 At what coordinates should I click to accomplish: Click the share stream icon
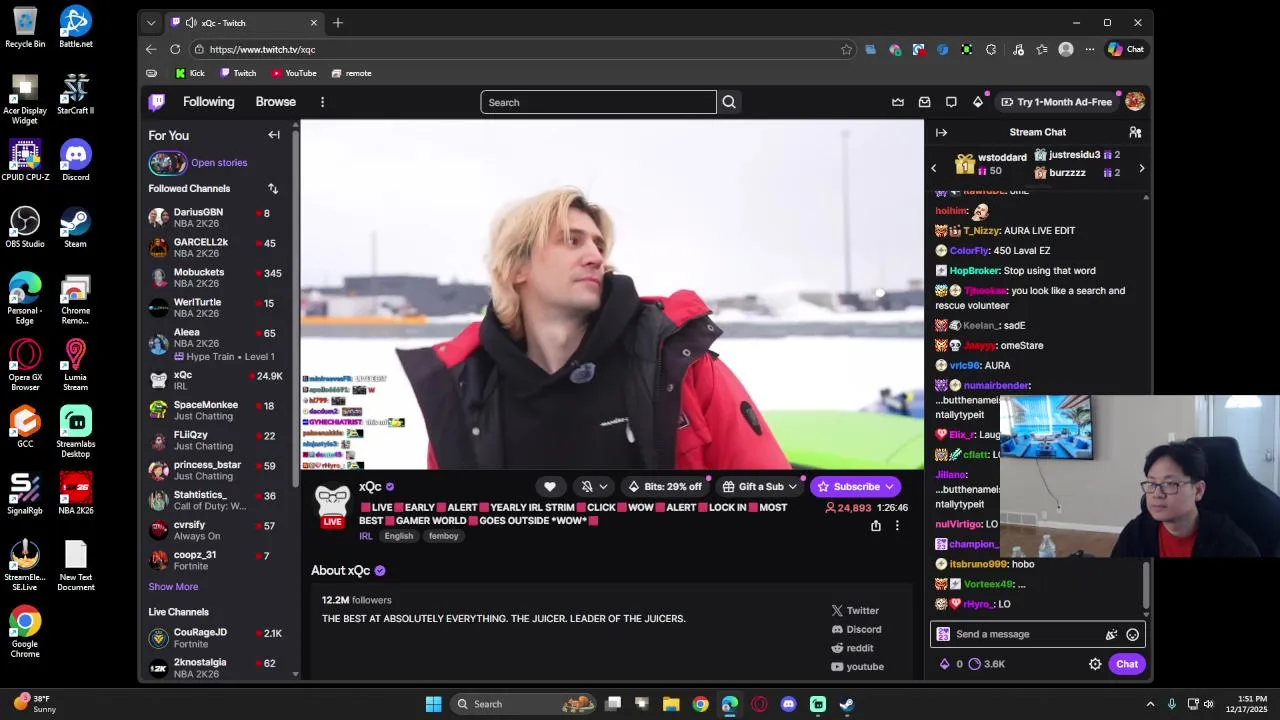pyautogui.click(x=876, y=526)
